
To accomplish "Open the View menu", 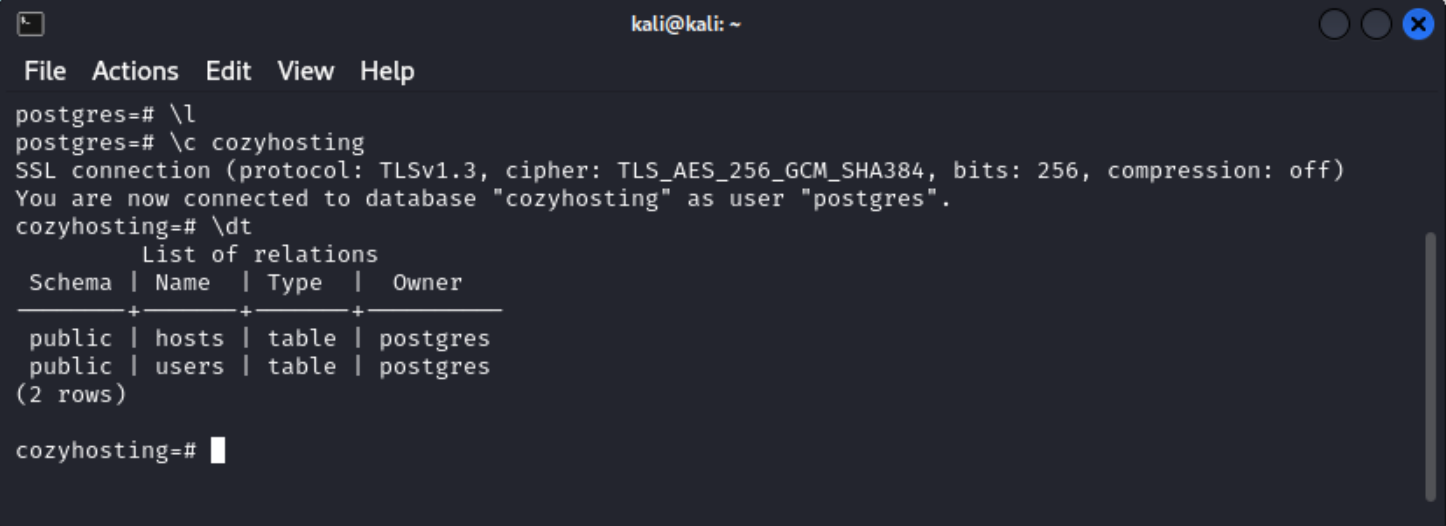I will coord(305,71).
